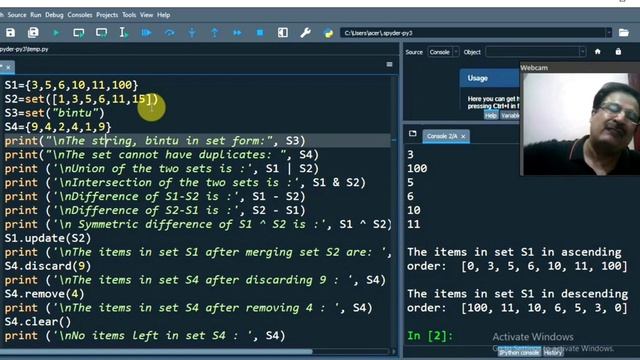Open the Projects menu
Screen dimensions: 640x360
coord(107,15)
